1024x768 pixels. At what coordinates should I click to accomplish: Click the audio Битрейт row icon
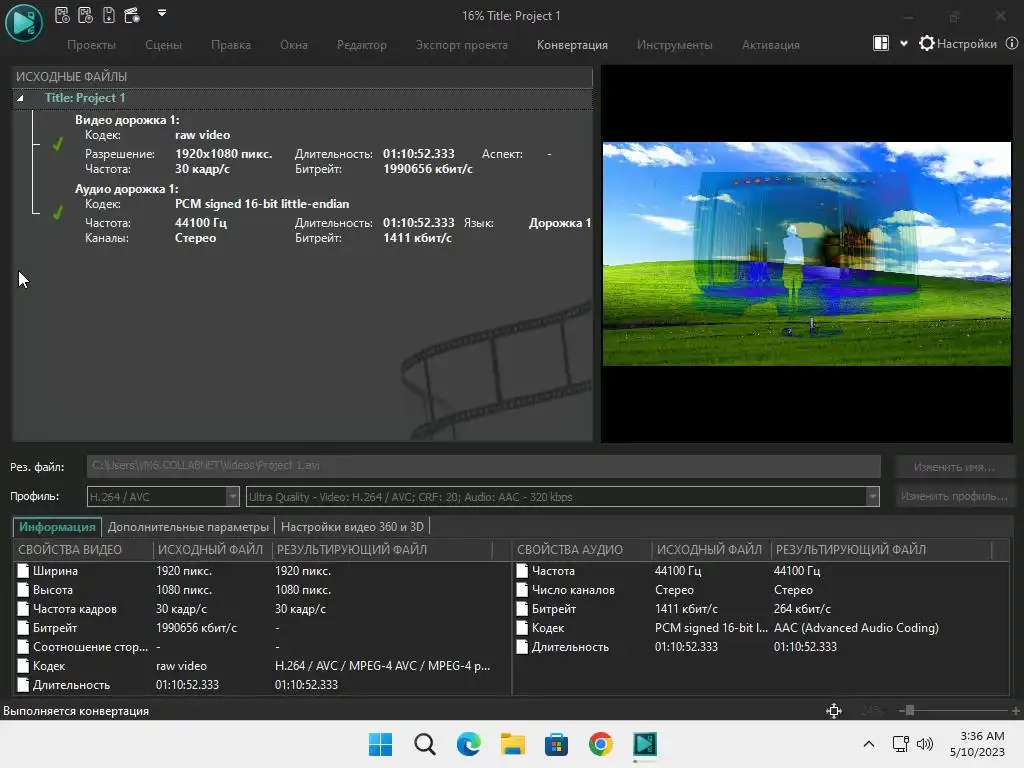[x=522, y=609]
